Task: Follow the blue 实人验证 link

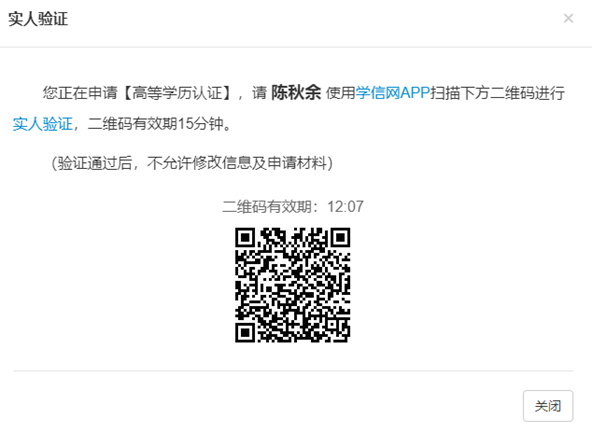Action: point(42,124)
